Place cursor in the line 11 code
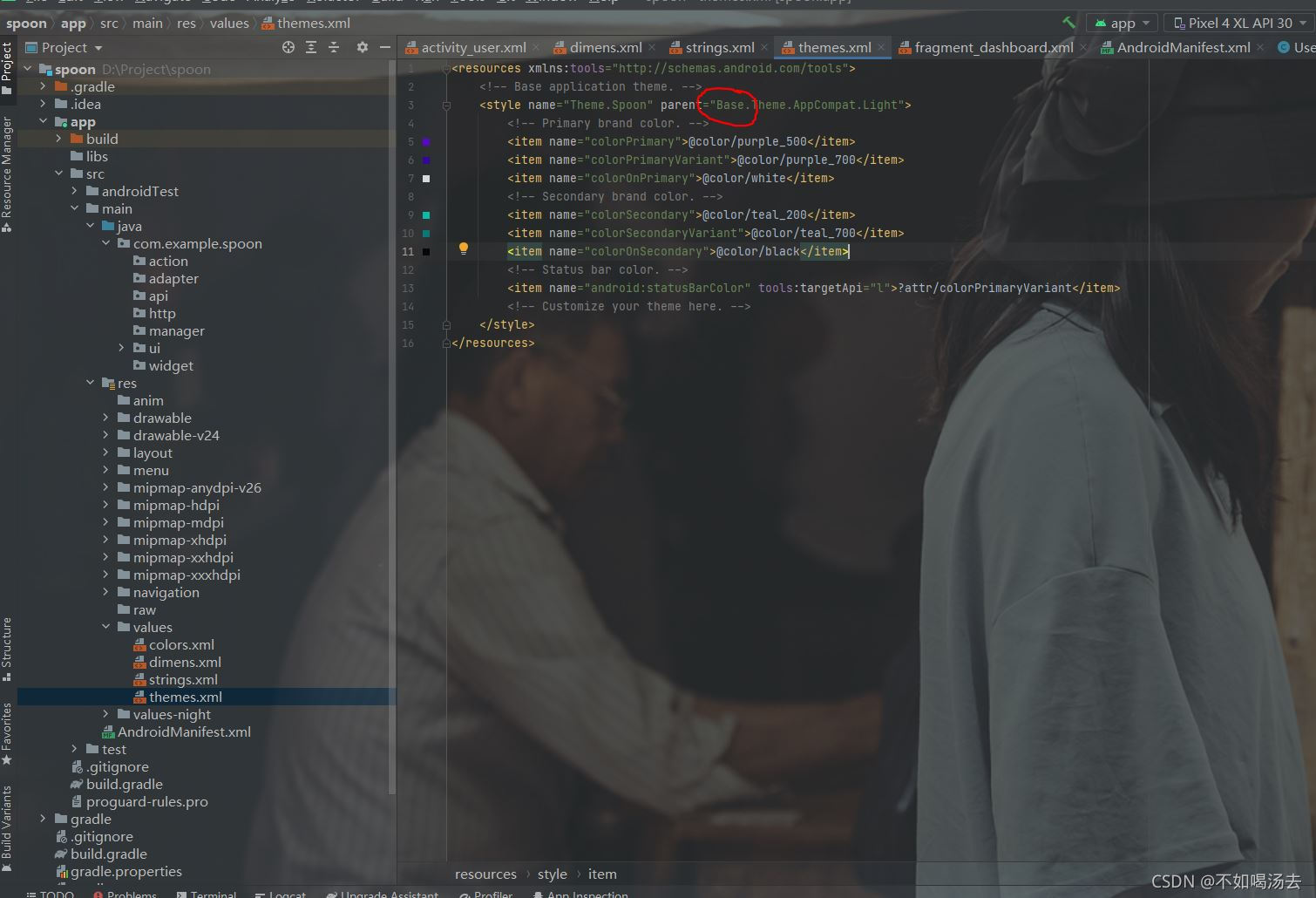1316x898 pixels. click(678, 251)
